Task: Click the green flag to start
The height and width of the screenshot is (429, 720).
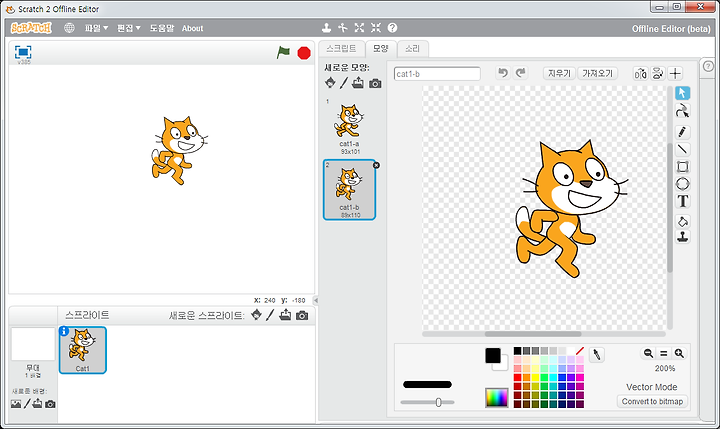Action: point(283,52)
